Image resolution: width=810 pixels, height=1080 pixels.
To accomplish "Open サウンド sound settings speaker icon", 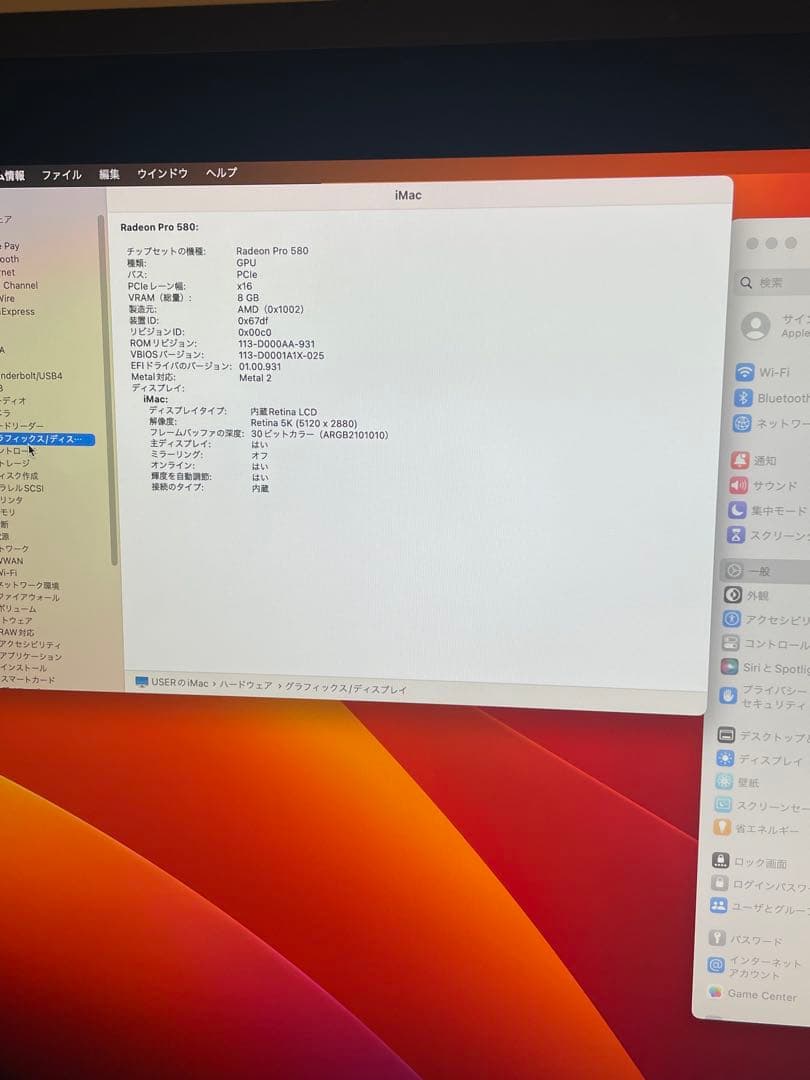I will 738,485.
